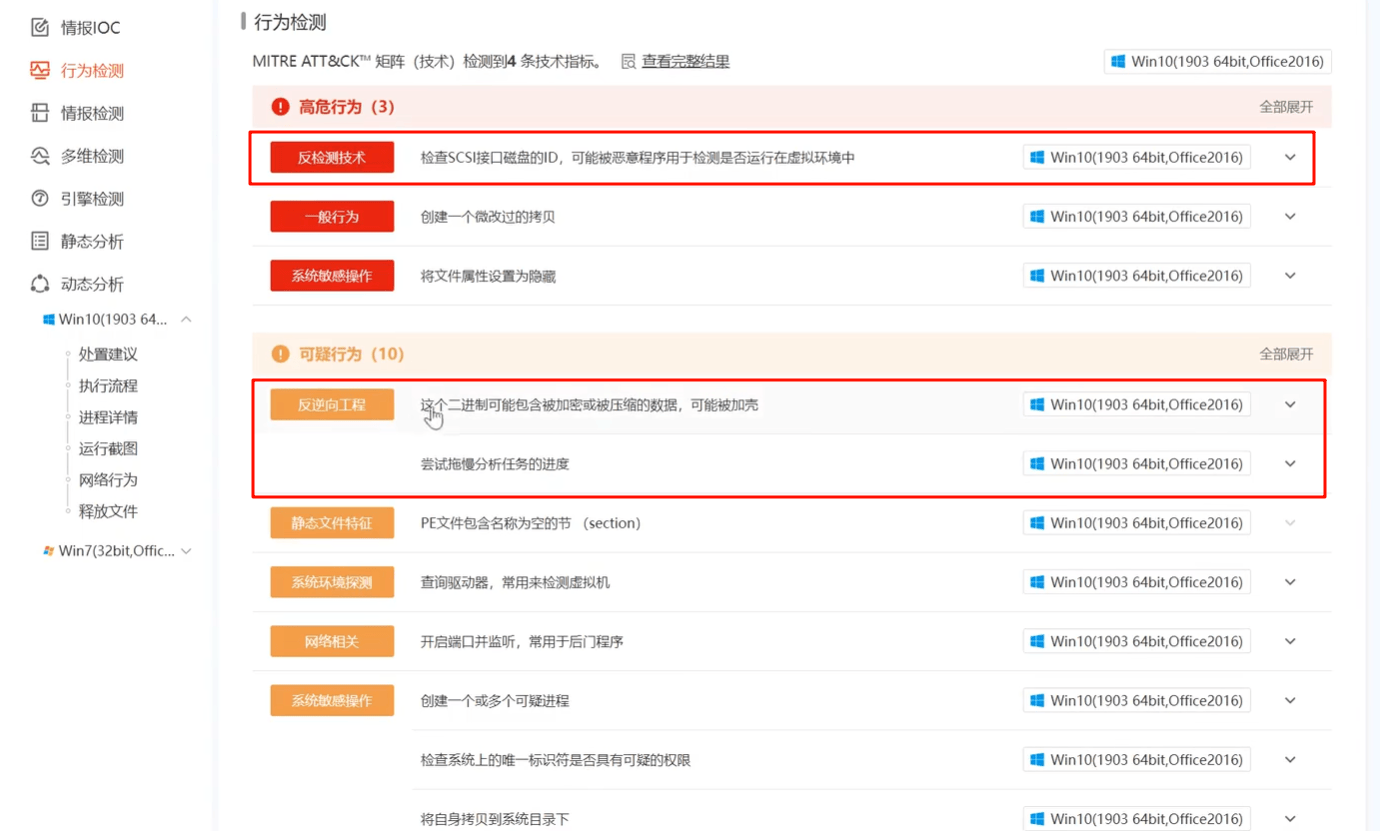Screen dimensions: 1380x831
Task: Open 查看完整结果 link
Action: [685, 62]
